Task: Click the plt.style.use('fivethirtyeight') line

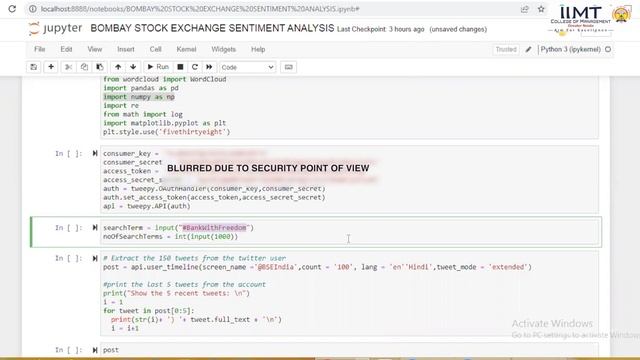Action: coord(167,132)
